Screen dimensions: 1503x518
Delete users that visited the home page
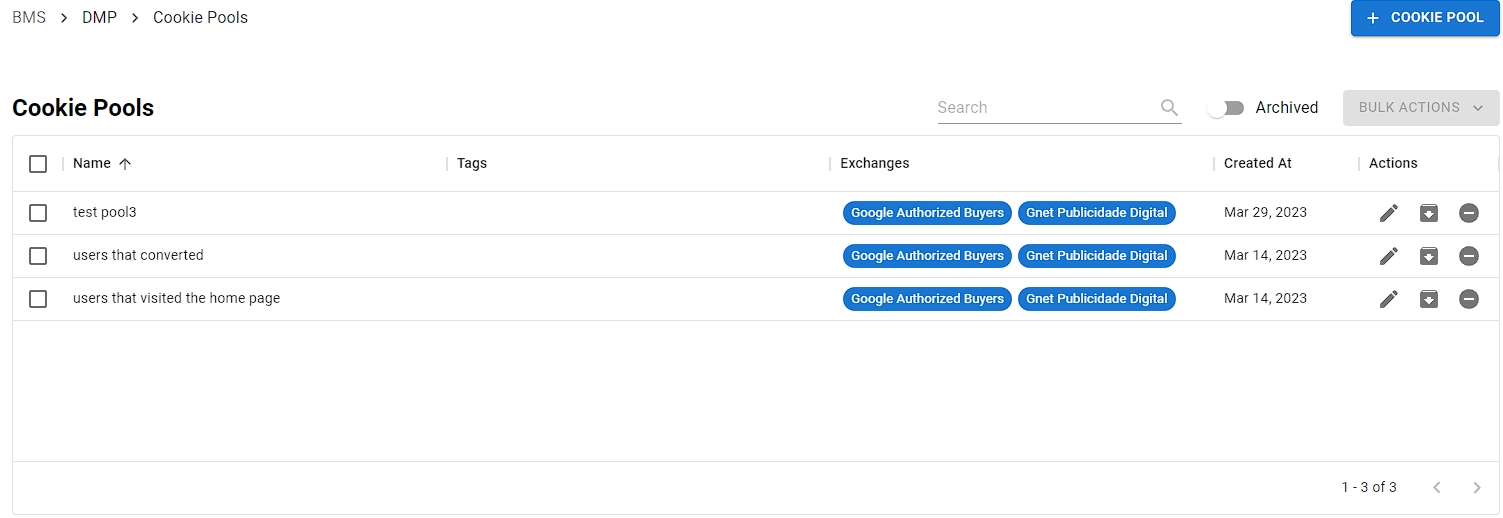[1468, 299]
